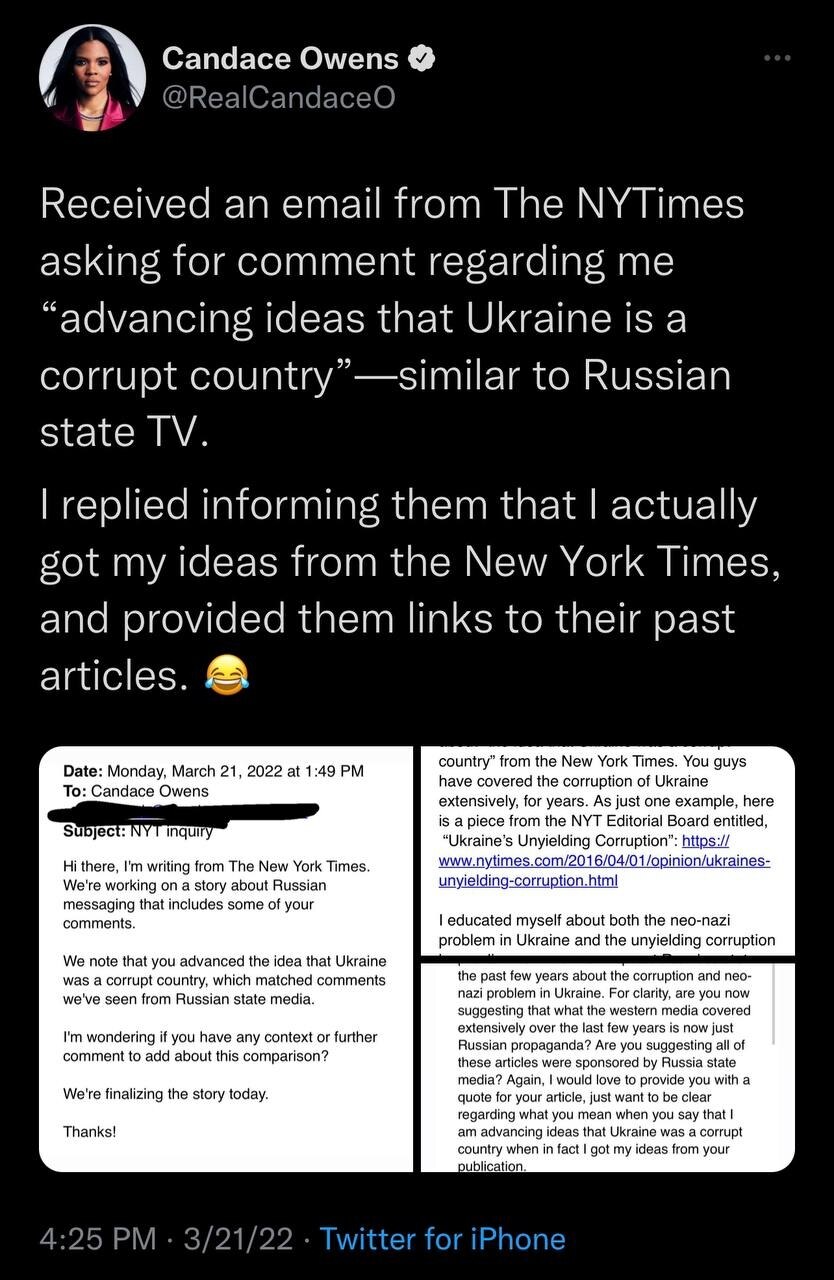Screen dimensions: 834x1280
Task: Open the top-right reply screenshot image
Action: coord(608,850)
